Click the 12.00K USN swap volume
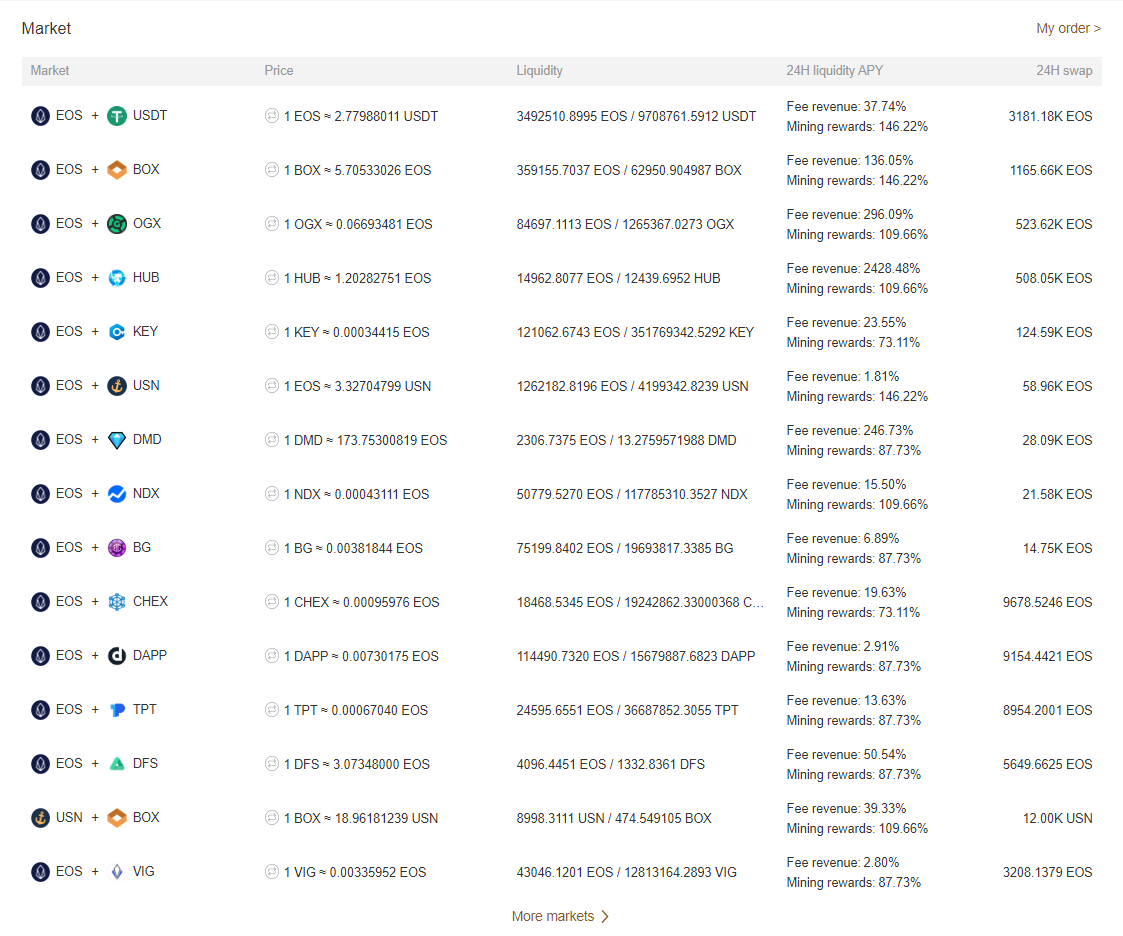Image resolution: width=1123 pixels, height=936 pixels. point(1057,818)
